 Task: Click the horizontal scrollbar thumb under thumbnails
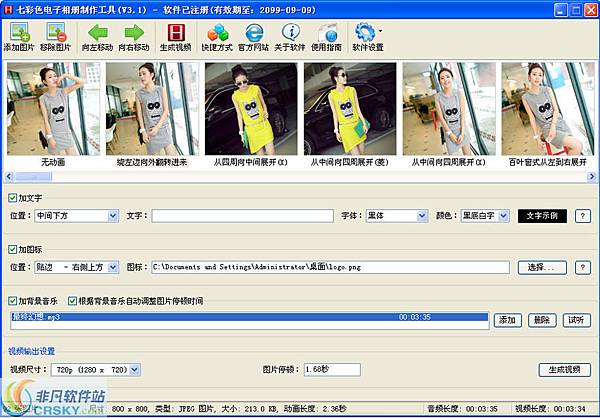point(33,176)
